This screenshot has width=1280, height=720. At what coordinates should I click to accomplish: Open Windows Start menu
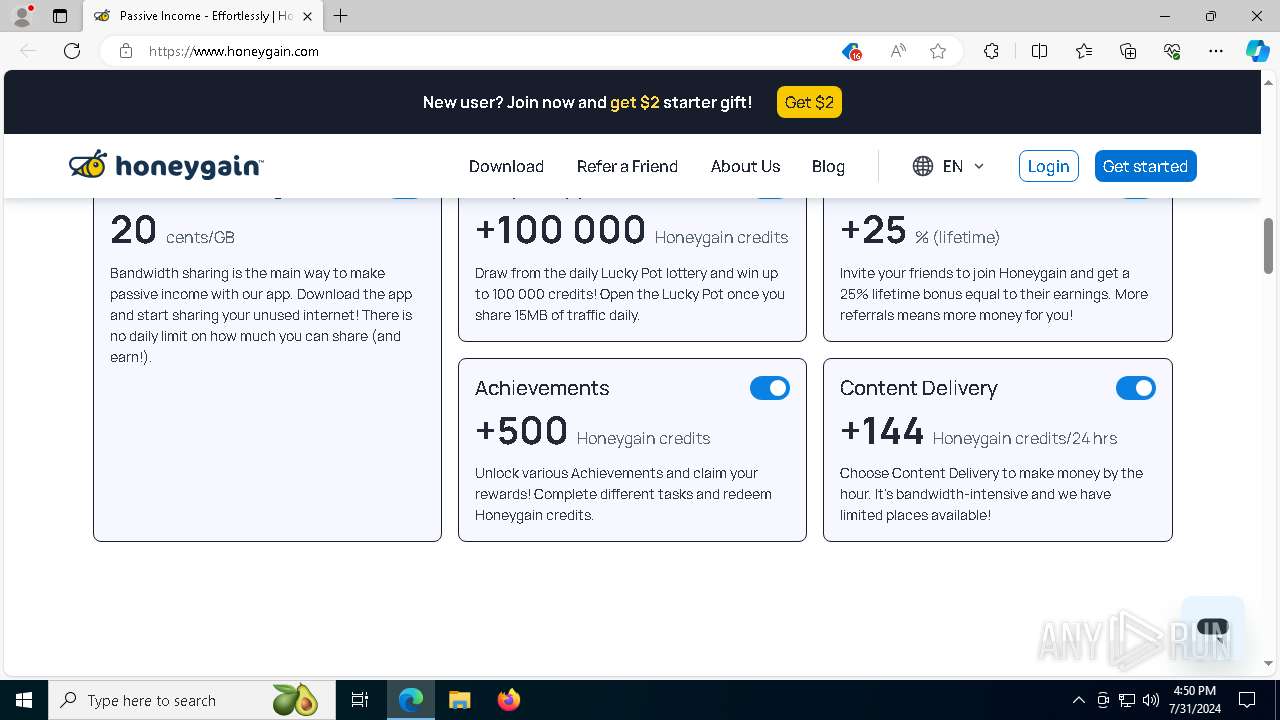point(24,700)
